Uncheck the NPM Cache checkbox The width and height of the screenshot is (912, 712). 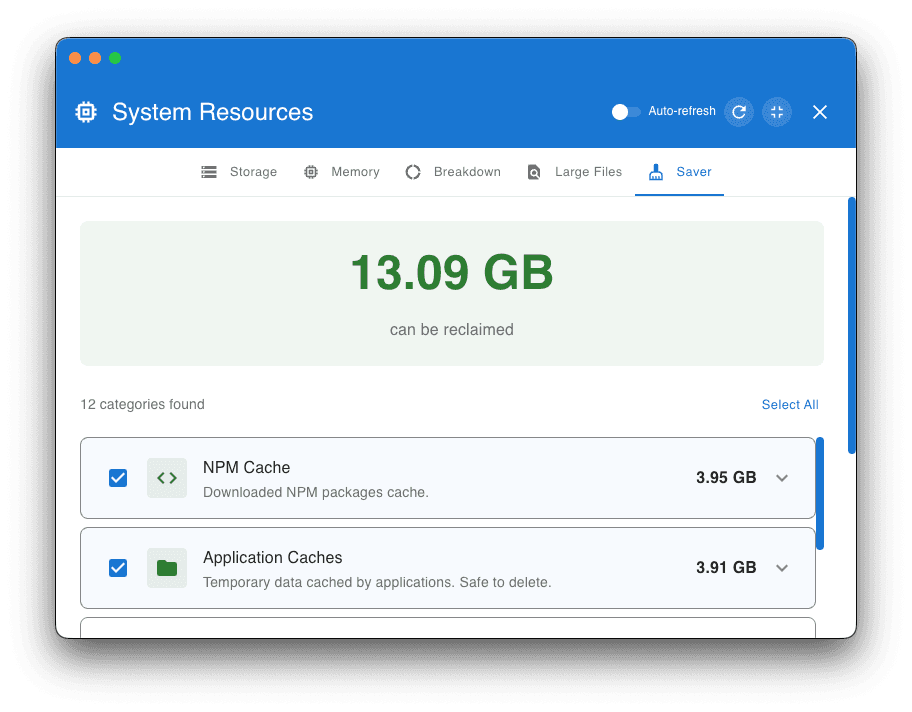pos(118,478)
